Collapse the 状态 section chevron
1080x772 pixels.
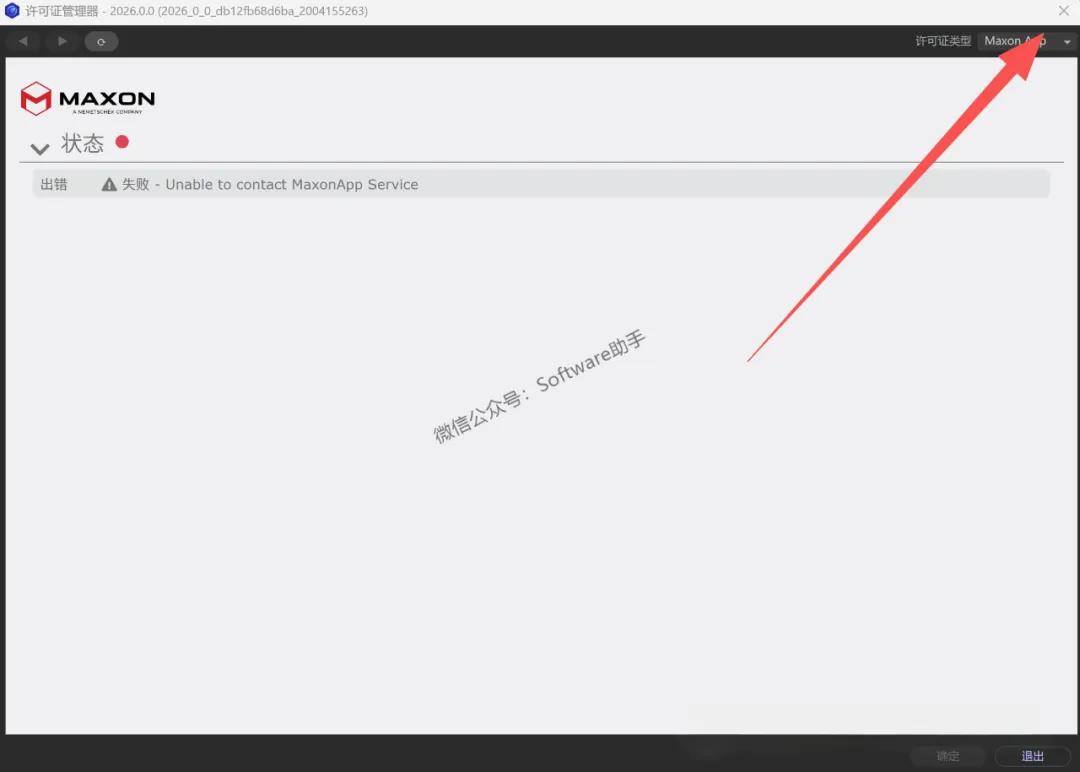[x=40, y=148]
